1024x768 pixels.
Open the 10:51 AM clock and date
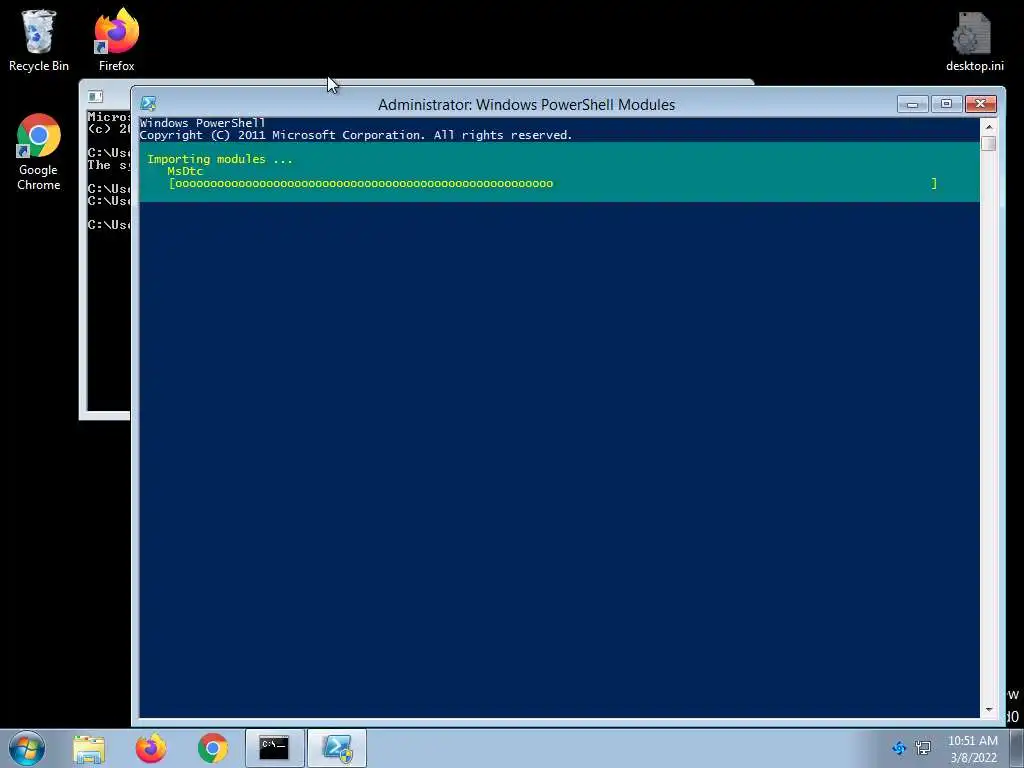973,749
